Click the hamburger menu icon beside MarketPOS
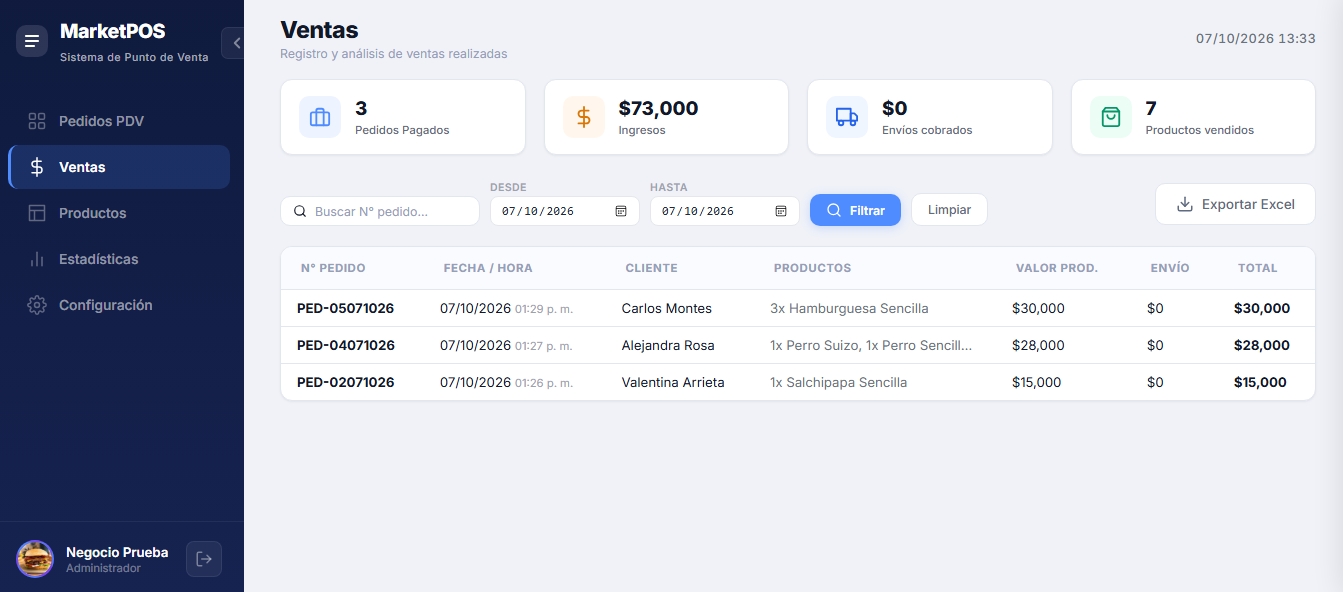 coord(32,41)
